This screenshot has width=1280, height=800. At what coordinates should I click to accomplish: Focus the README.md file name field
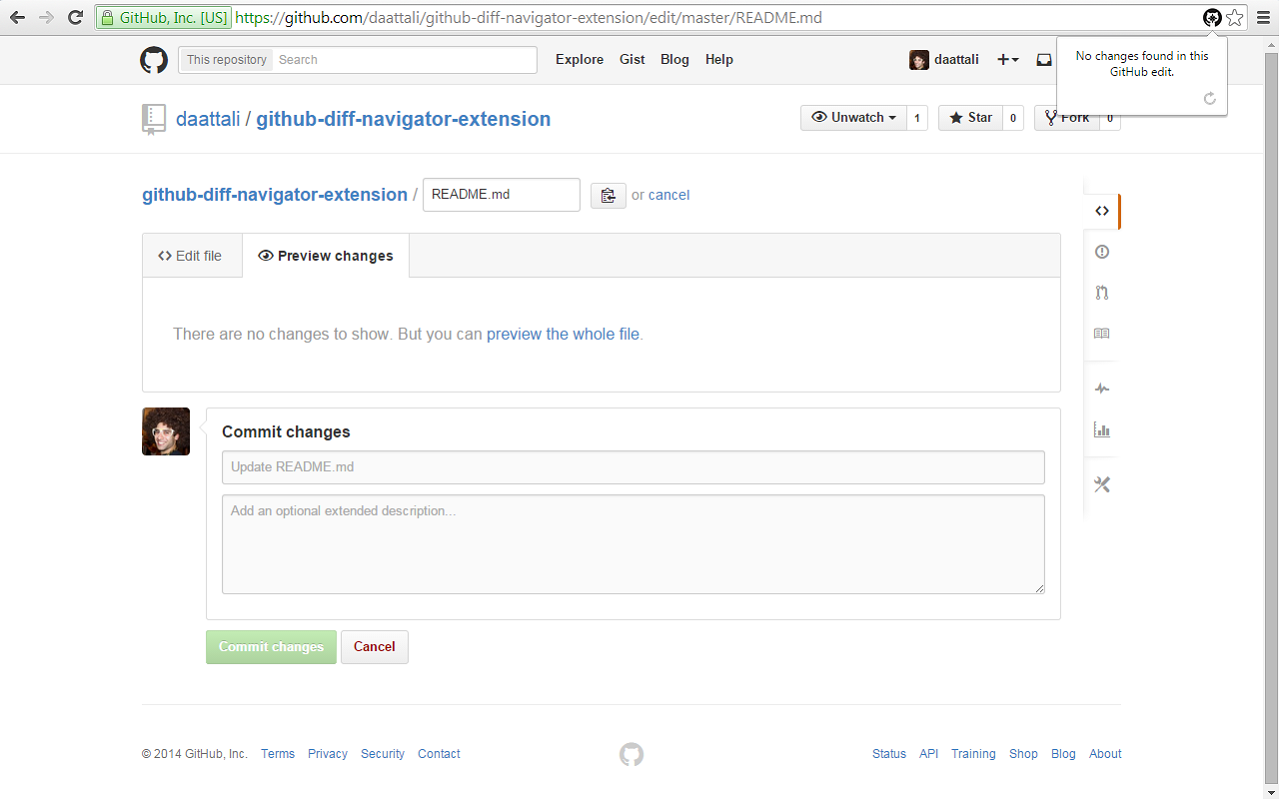(x=501, y=195)
